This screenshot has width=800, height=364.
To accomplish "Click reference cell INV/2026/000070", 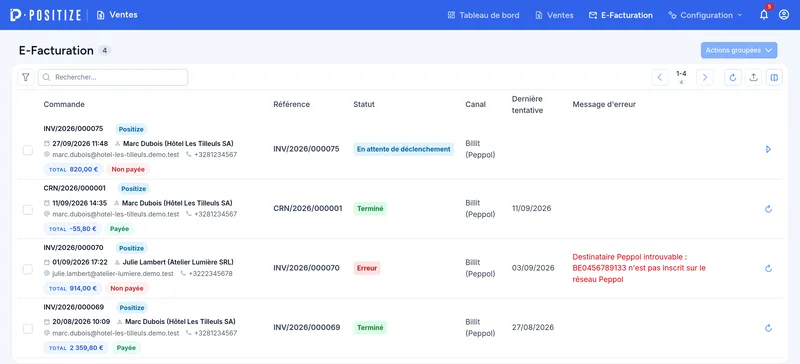I will (x=306, y=268).
